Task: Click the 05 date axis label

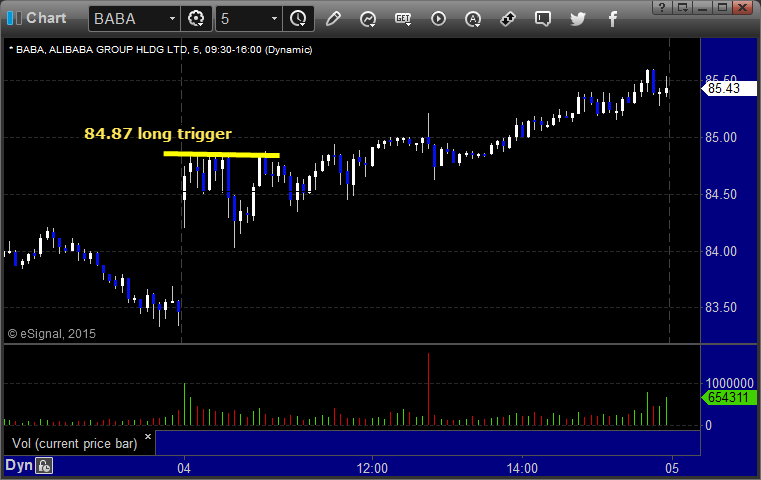Action: [672, 468]
